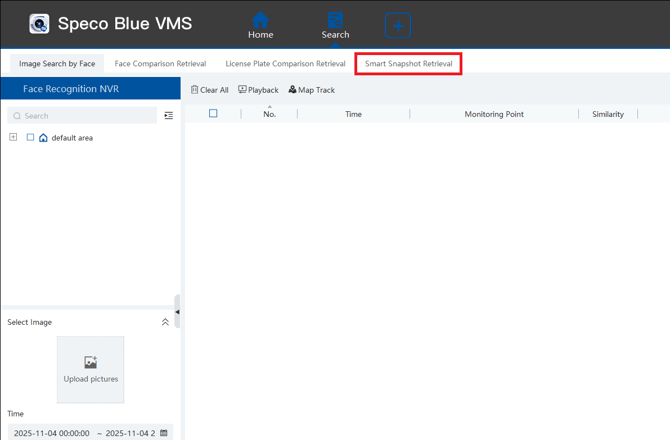This screenshot has height=440, width=670.
Task: Collapse the Select Image section
Action: 165,322
